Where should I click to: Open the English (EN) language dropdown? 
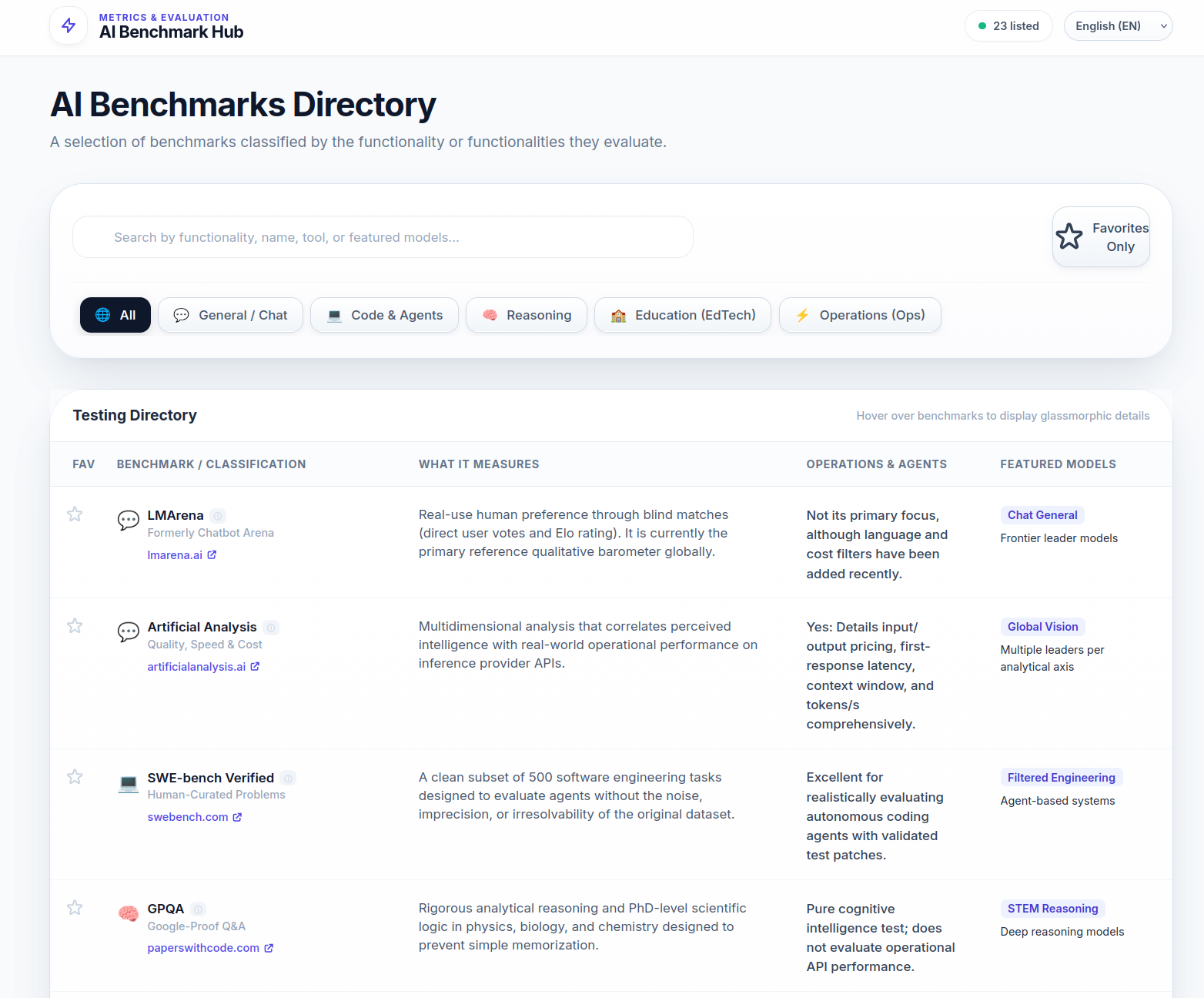(1118, 25)
